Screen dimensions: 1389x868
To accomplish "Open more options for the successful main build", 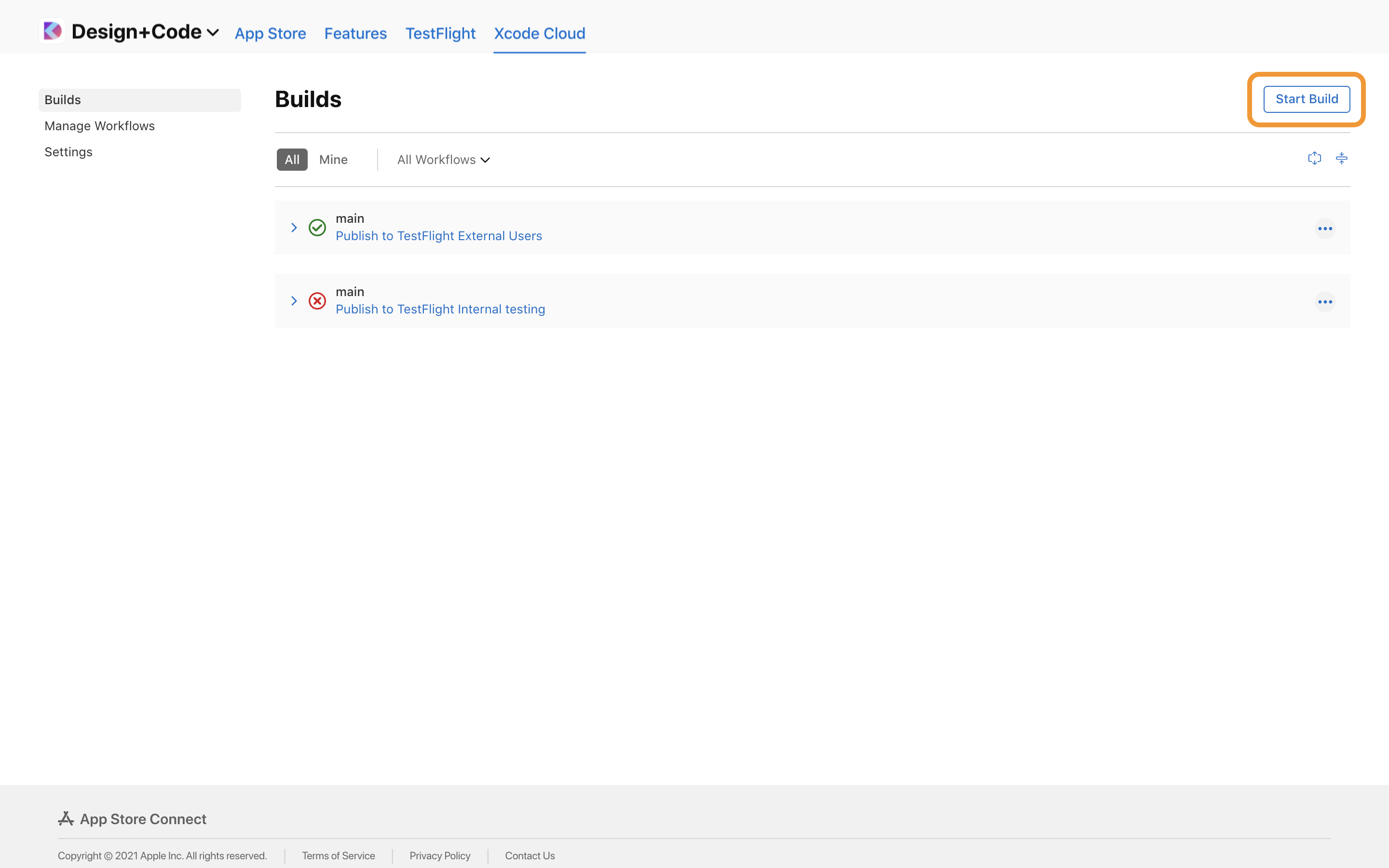I will pos(1325,228).
